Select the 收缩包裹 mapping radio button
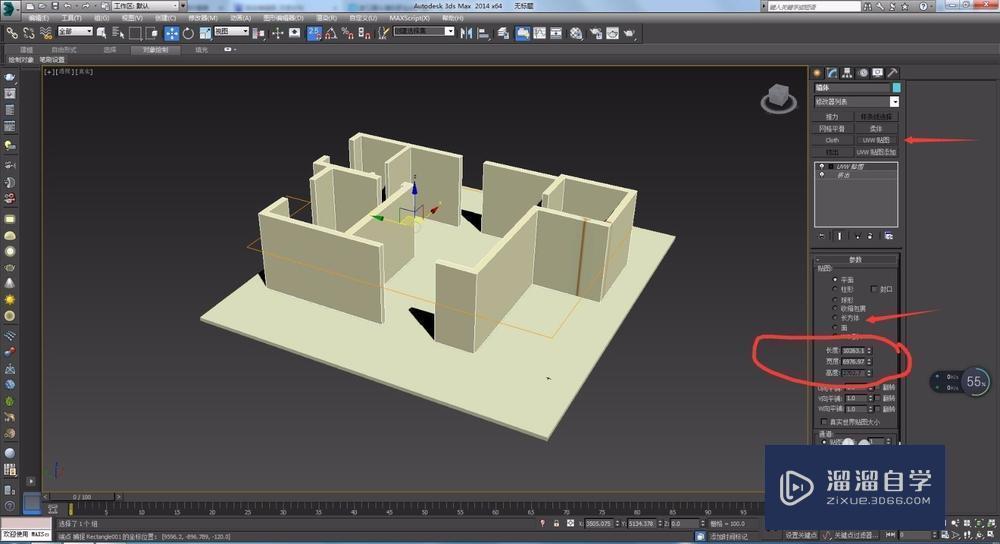This screenshot has height=544, width=1000. (x=835, y=308)
